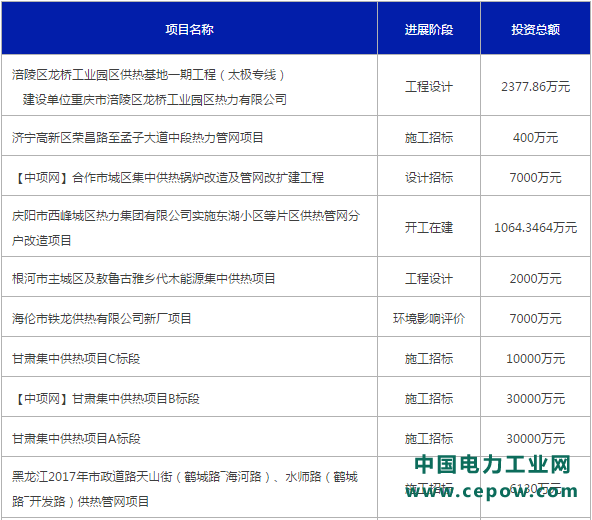Click the www.cepow.com watermark URL
Viewport: 592px width, 520px height.
[492, 491]
